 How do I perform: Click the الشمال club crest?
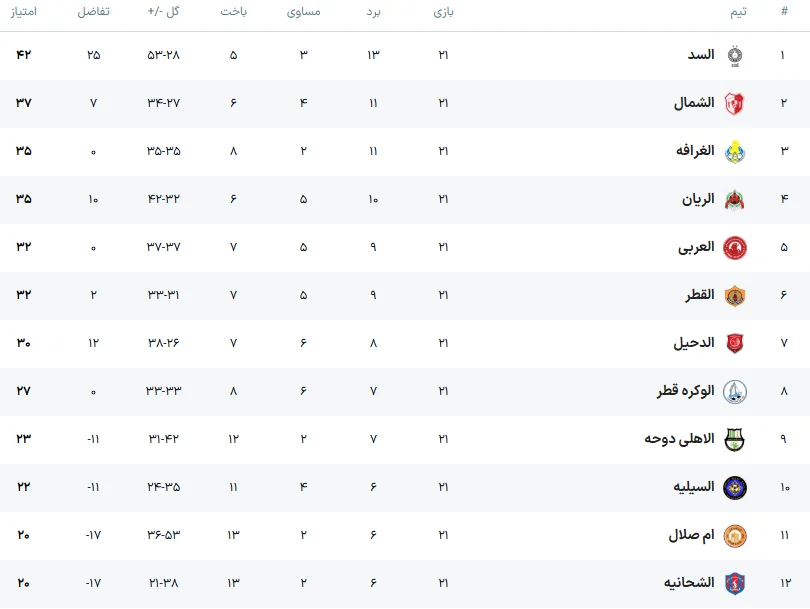click(x=735, y=104)
